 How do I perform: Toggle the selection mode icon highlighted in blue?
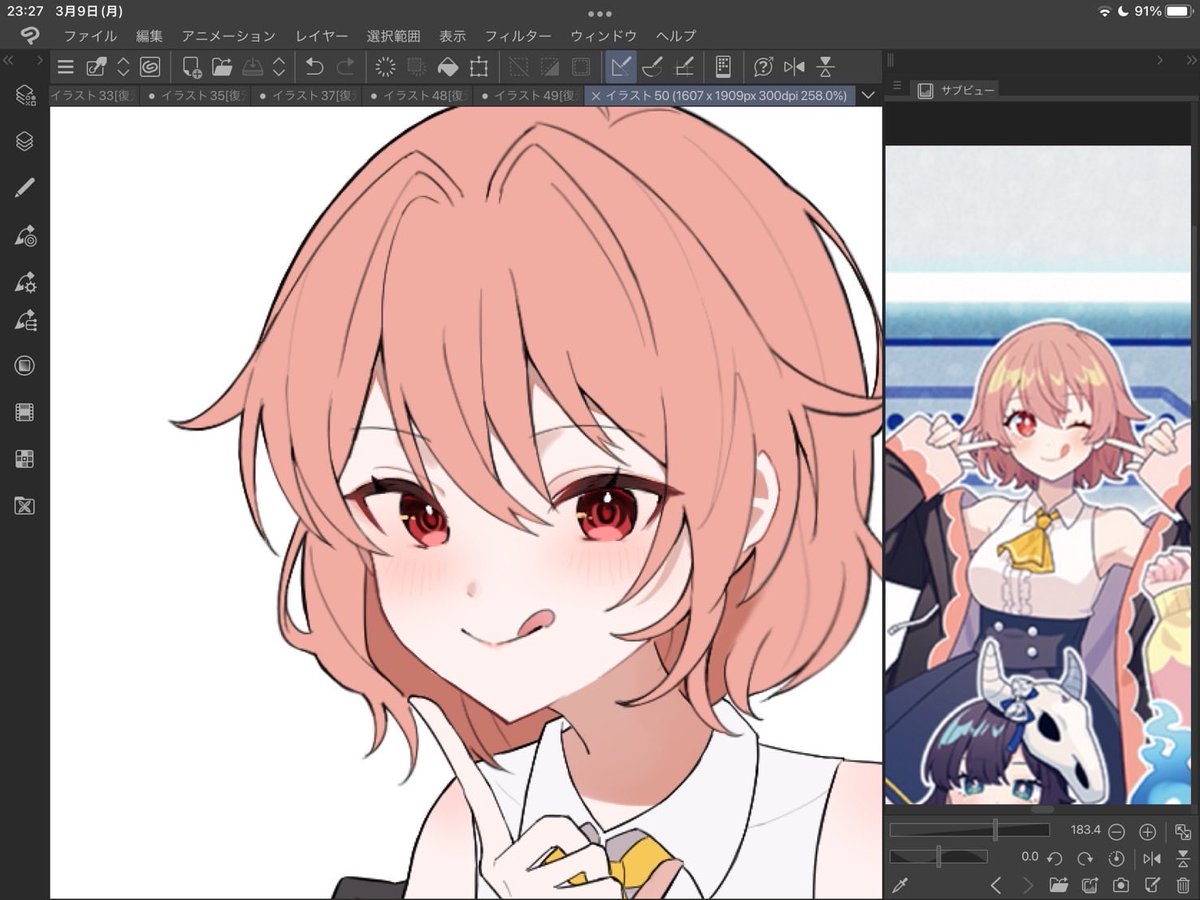[x=621, y=67]
